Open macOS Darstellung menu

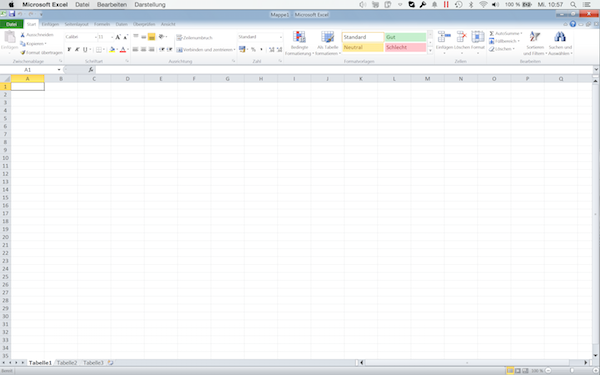coord(150,5)
